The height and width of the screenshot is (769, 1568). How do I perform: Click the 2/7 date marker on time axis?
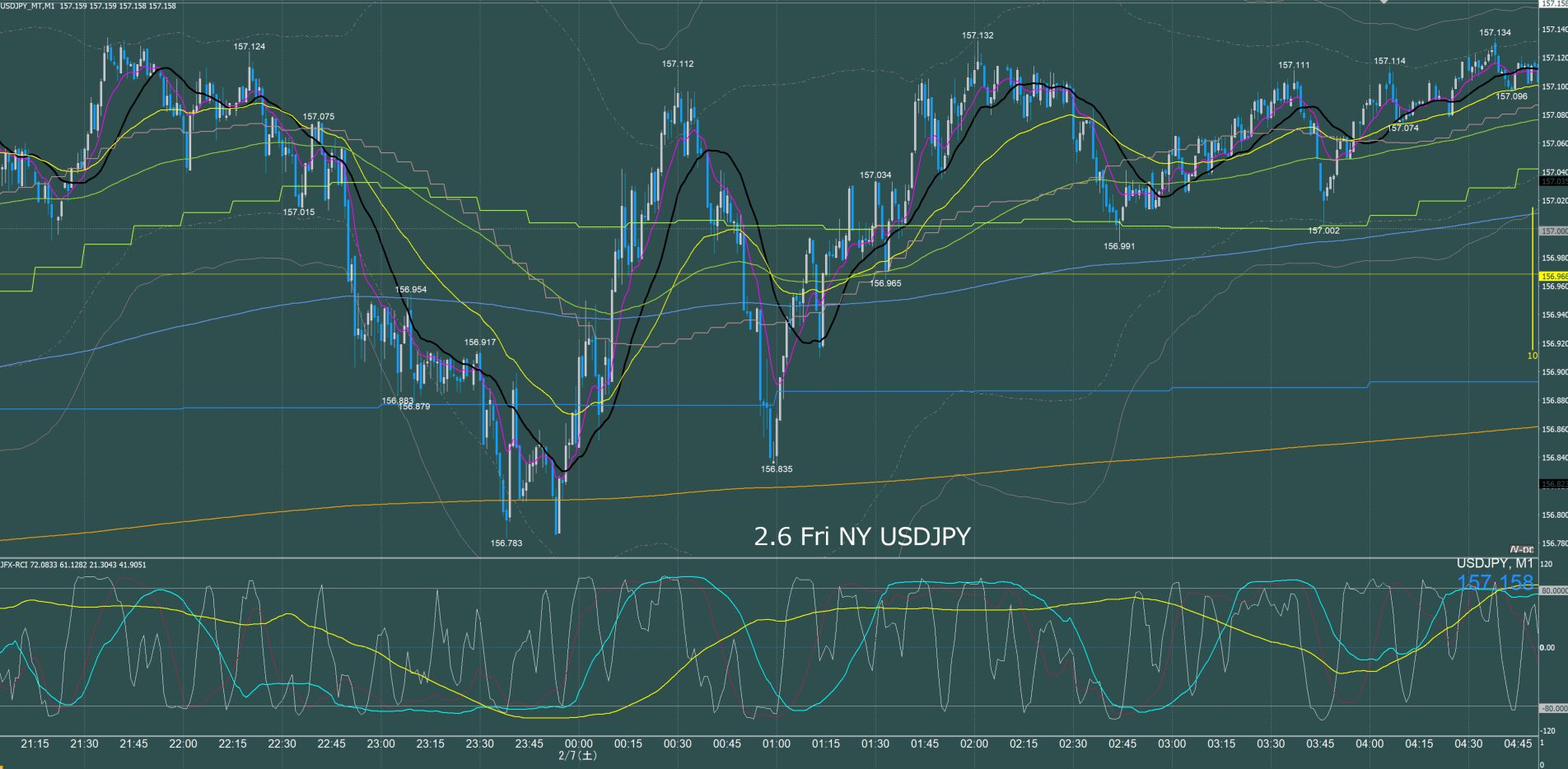coord(577,755)
